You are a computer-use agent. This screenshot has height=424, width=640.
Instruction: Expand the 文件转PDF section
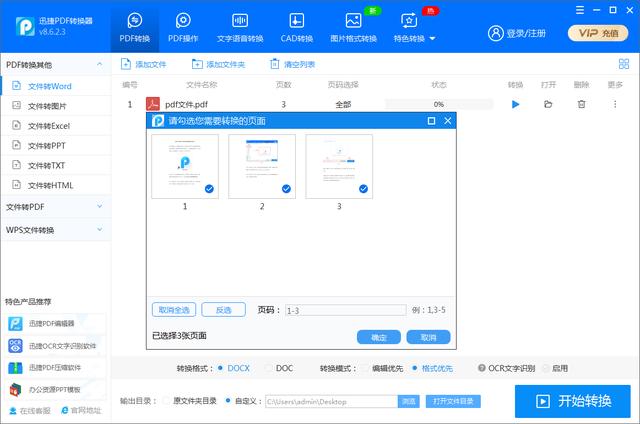(56, 207)
